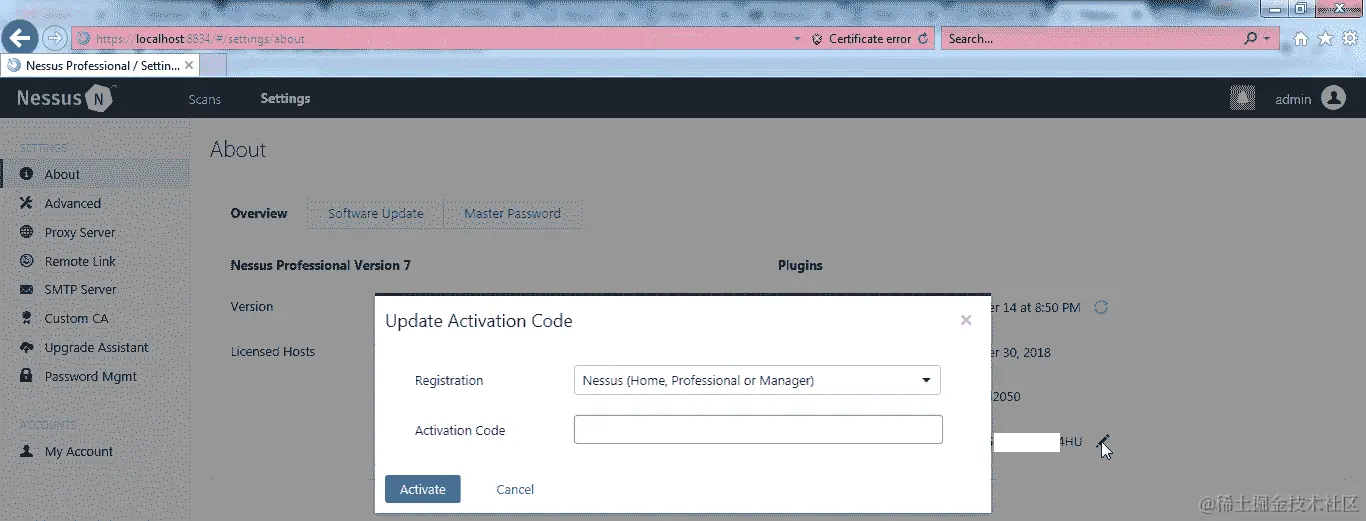The width and height of the screenshot is (1366, 521).
Task: Go to the Settings menu
Action: [285, 99]
